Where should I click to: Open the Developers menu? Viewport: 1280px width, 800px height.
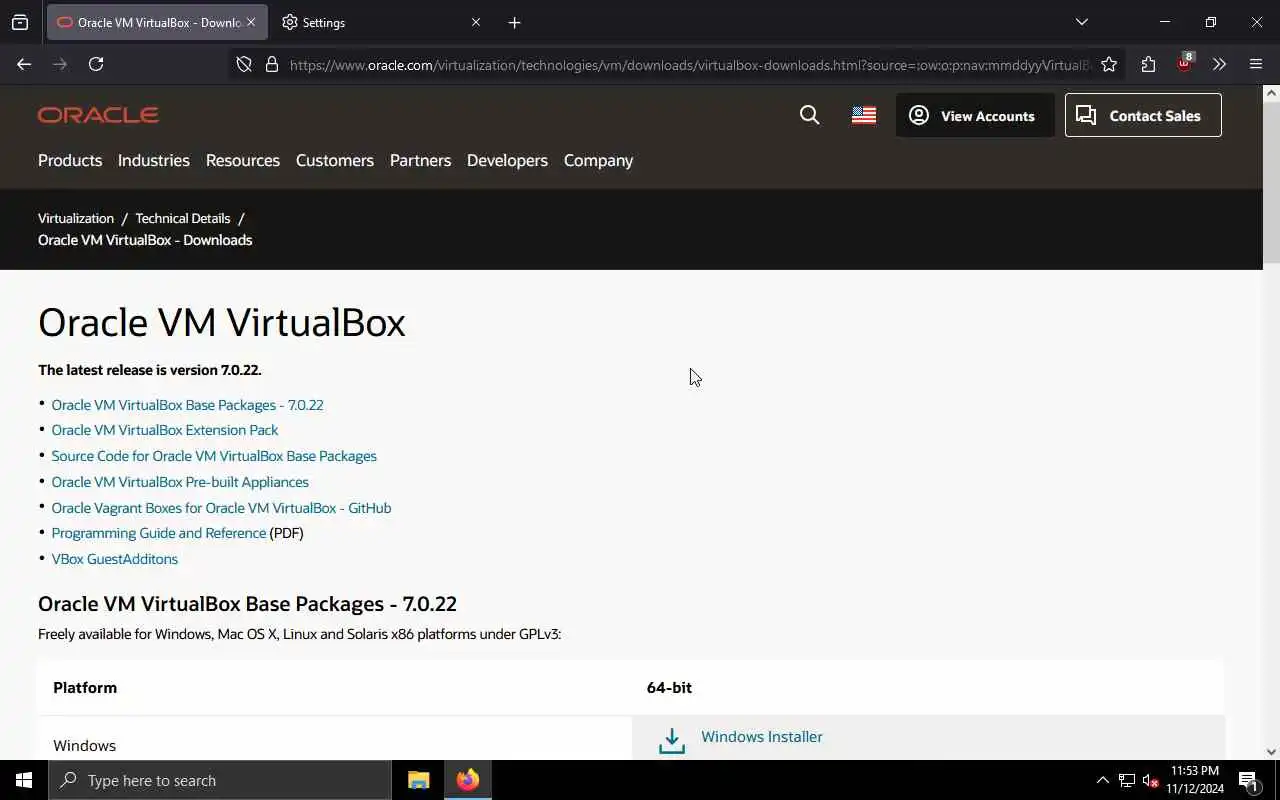(x=507, y=160)
